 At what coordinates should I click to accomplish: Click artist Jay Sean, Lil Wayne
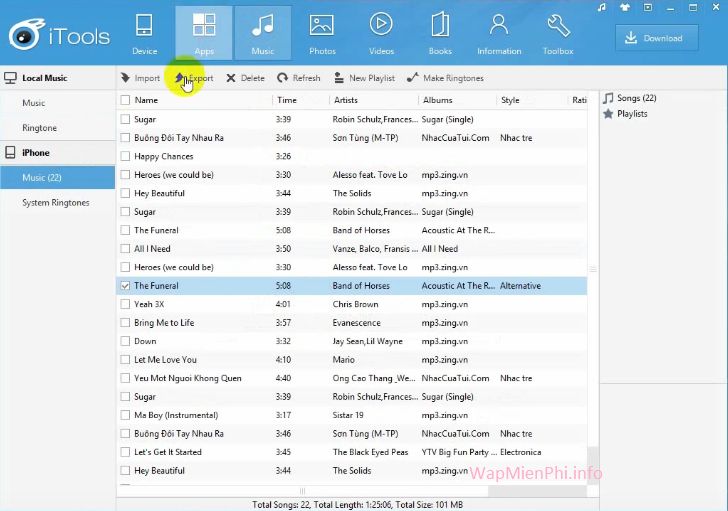pyautogui.click(x=367, y=341)
